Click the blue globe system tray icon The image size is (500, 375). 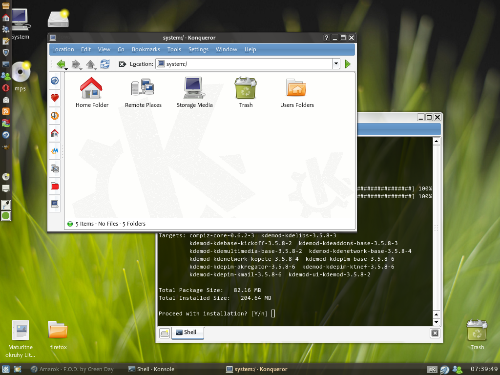click(x=444, y=369)
